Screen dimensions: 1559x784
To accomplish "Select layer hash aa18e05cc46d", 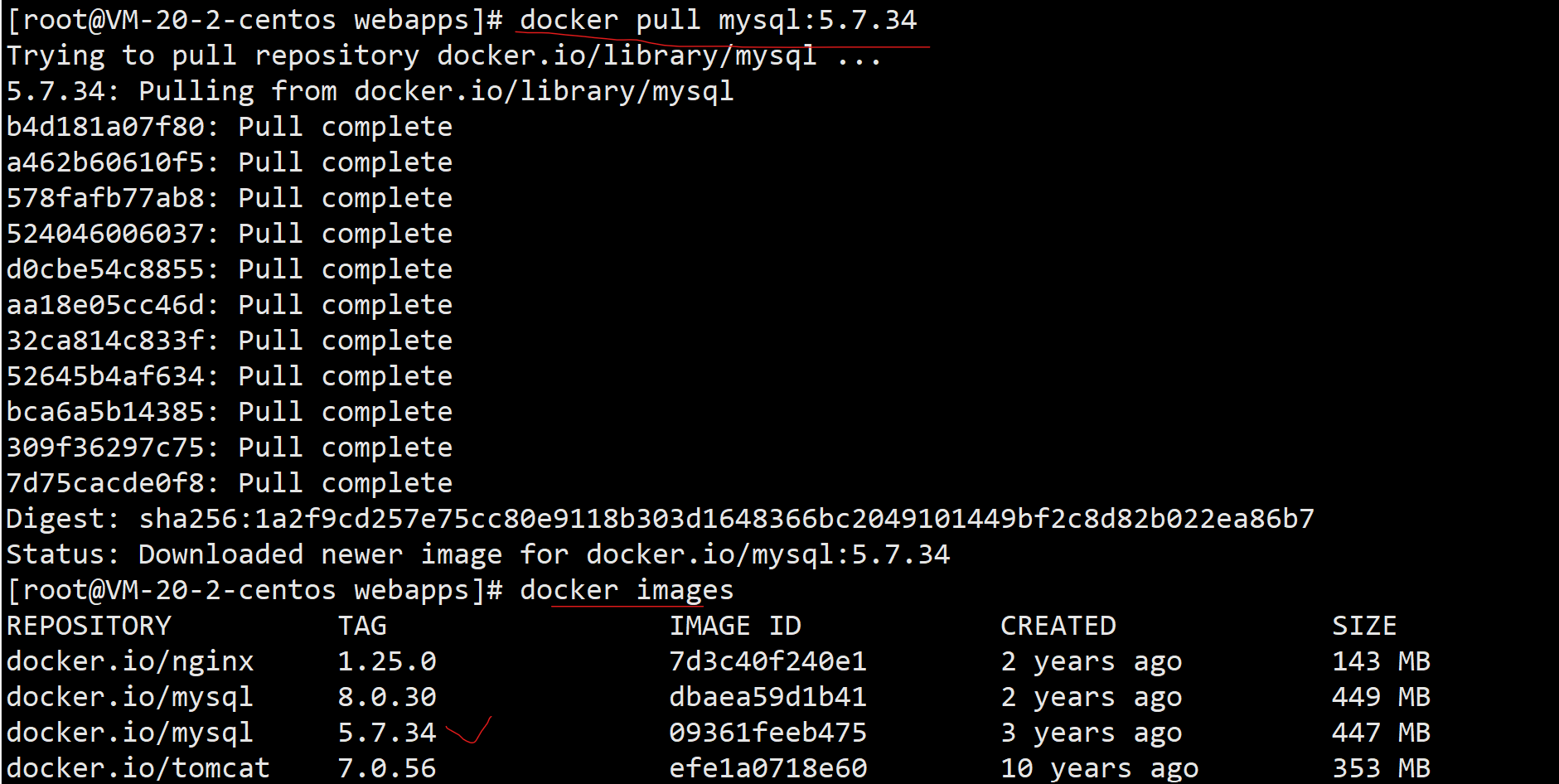I will click(105, 305).
